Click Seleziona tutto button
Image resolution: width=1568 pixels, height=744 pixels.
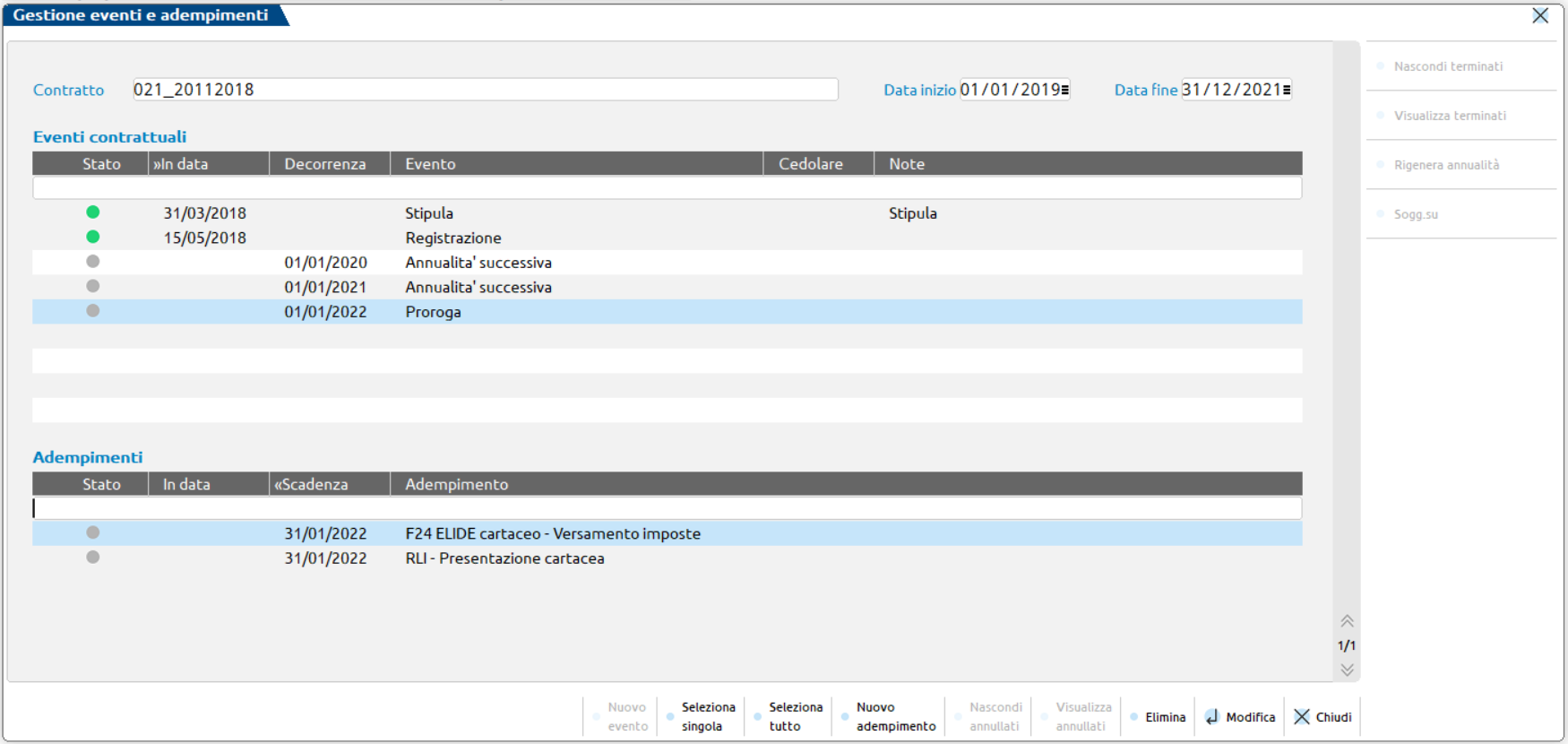coord(794,717)
